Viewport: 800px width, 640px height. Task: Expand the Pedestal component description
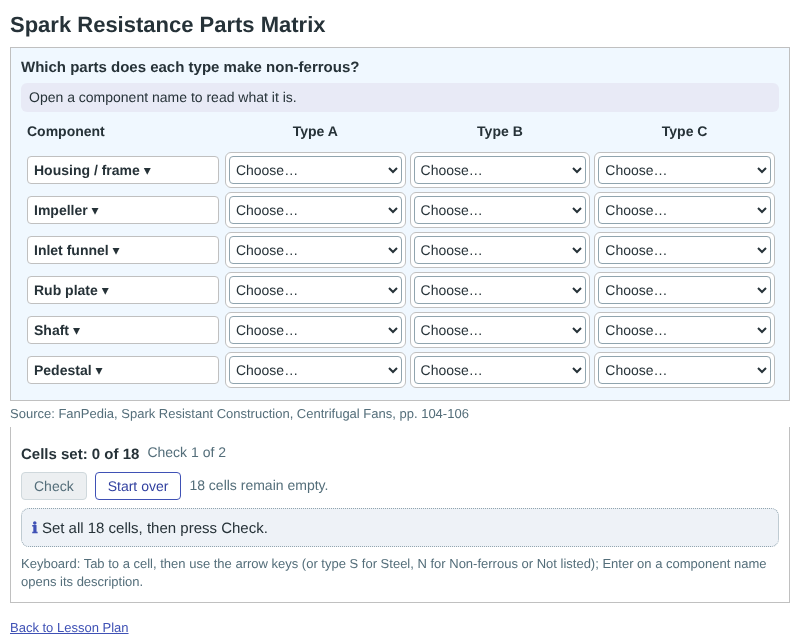[122, 370]
